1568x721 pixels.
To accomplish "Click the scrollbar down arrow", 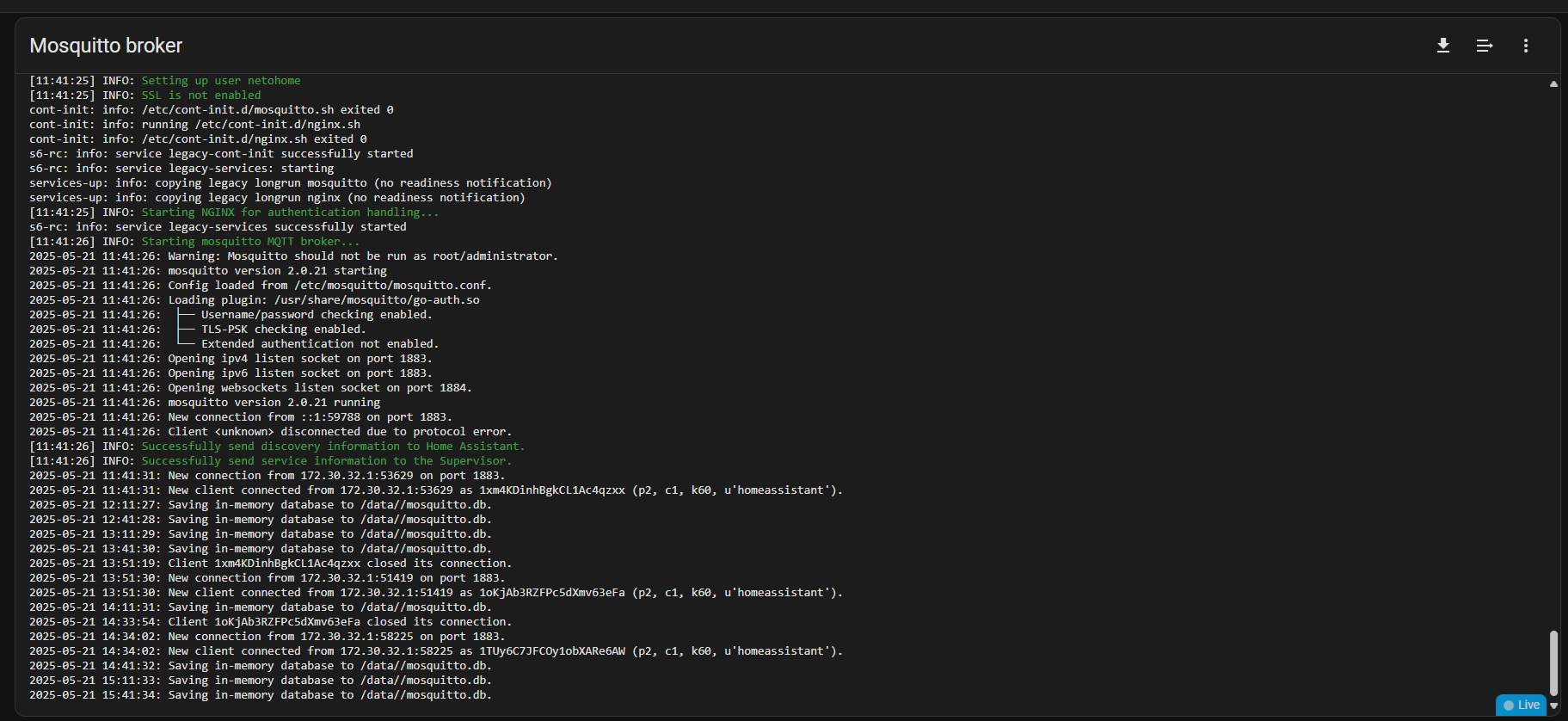I will pyautogui.click(x=1553, y=706).
